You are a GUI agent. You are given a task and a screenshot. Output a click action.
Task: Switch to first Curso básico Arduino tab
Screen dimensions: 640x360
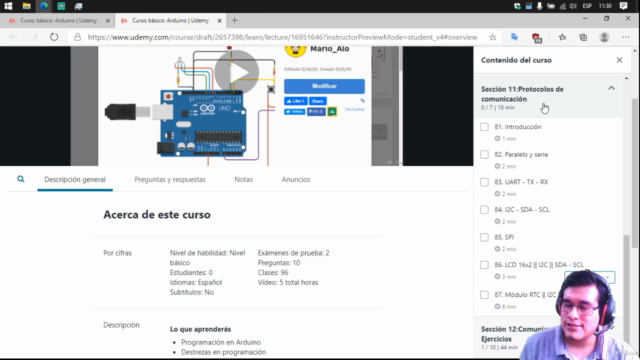tap(57, 20)
